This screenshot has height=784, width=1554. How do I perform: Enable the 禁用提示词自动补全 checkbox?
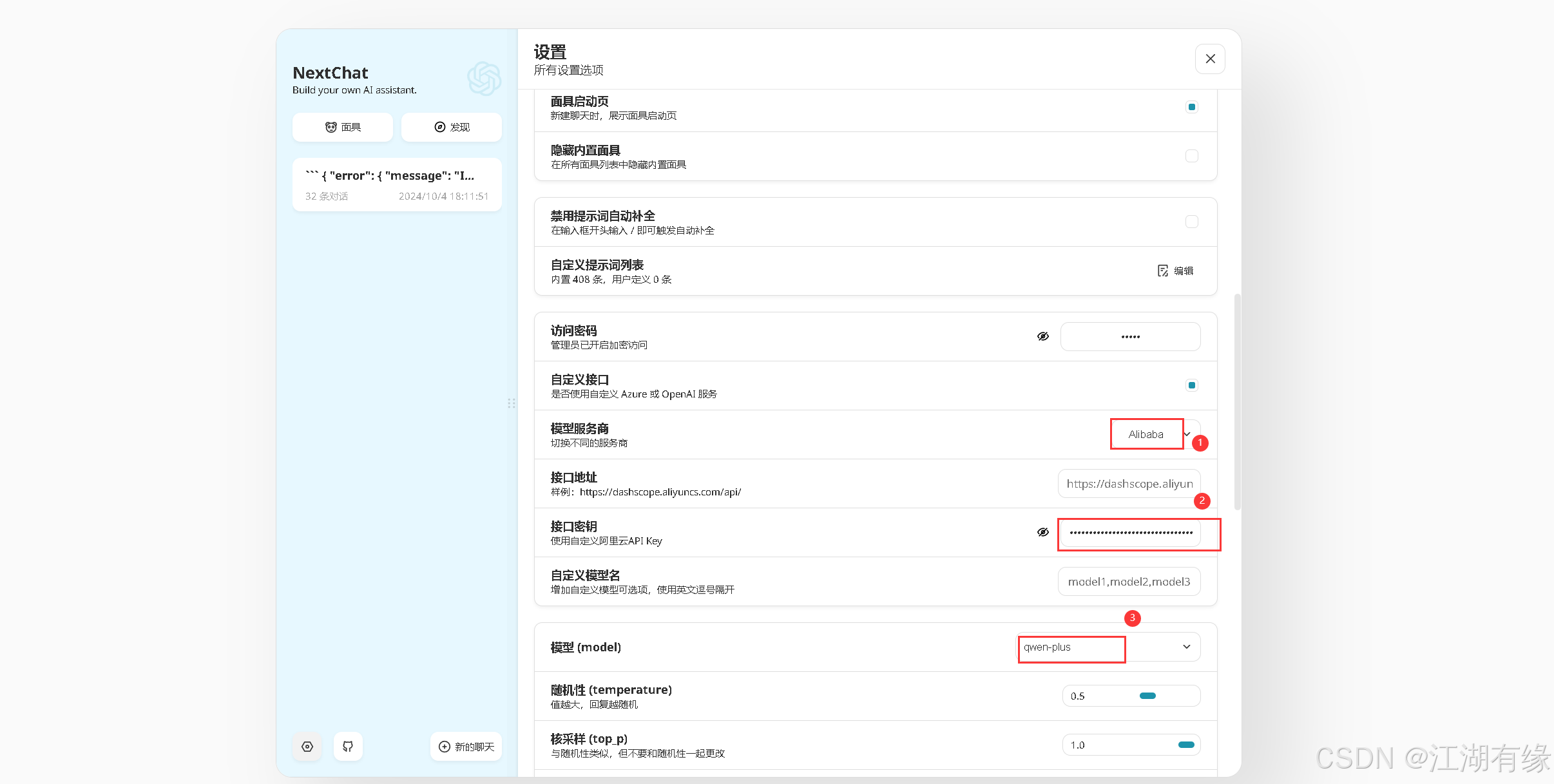tap(1192, 222)
